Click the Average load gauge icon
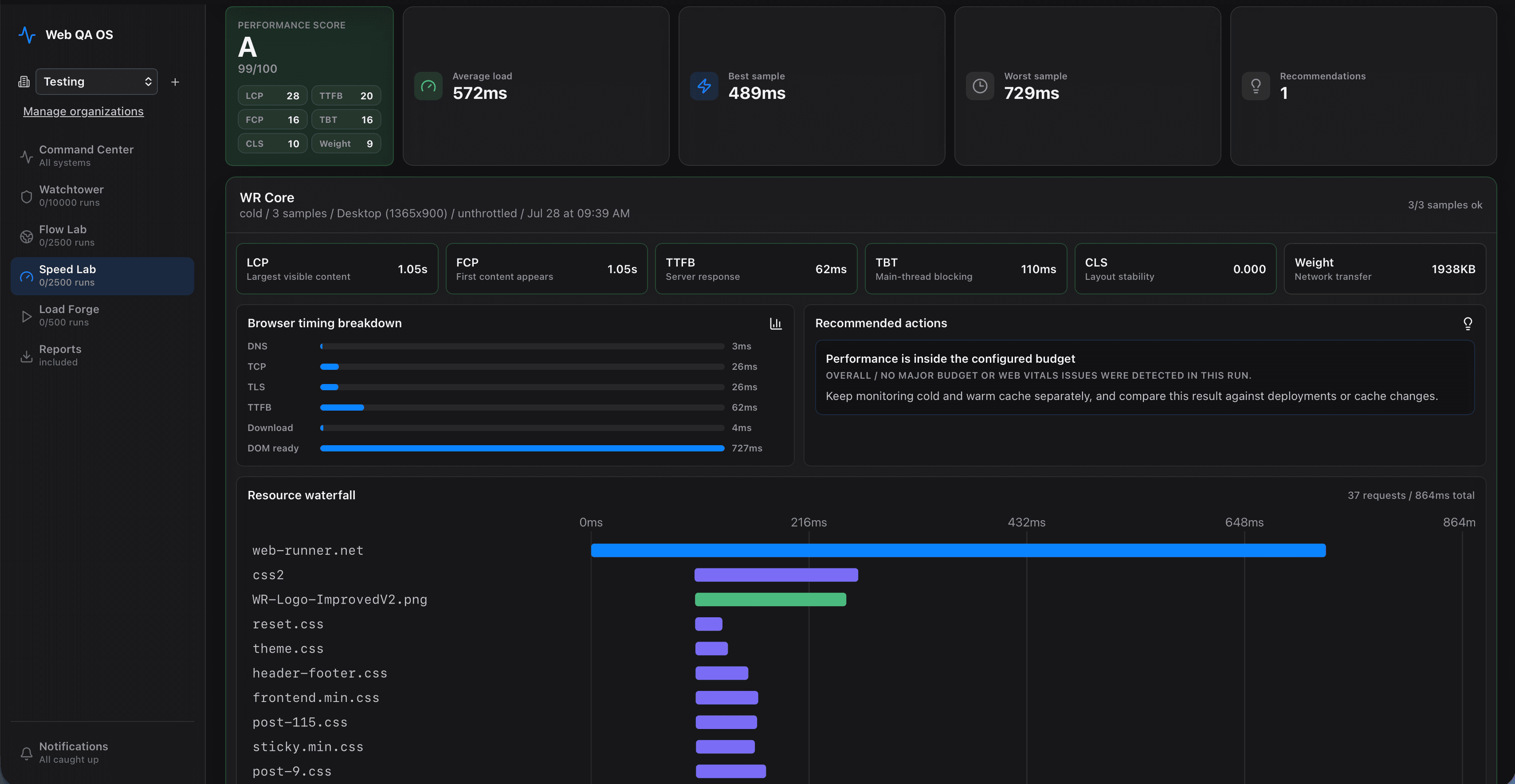The width and height of the screenshot is (1515, 784). pos(428,86)
